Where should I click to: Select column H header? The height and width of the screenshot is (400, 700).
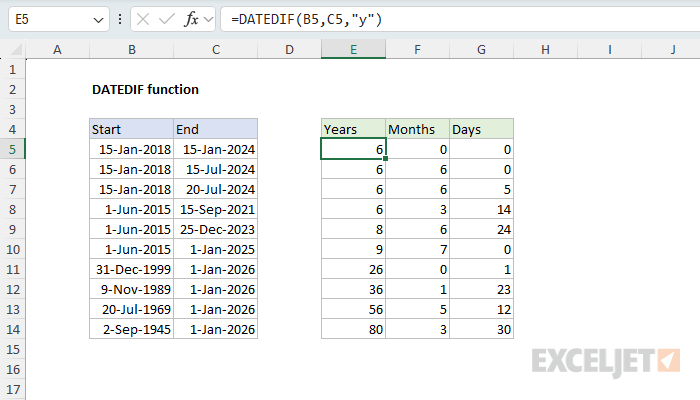545,50
